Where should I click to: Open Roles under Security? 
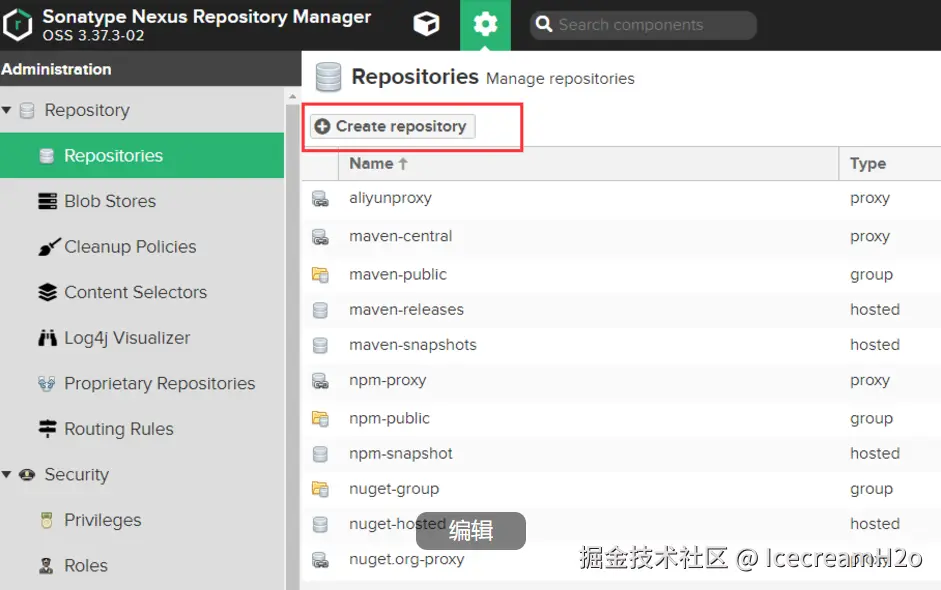pyautogui.click(x=142, y=565)
